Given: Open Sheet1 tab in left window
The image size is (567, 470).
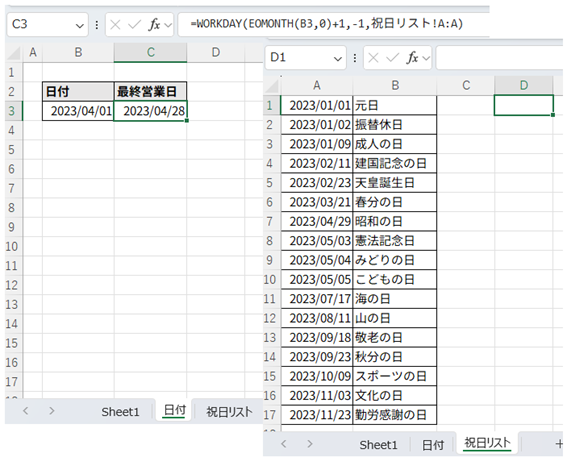Looking at the screenshot, I should [x=120, y=411].
